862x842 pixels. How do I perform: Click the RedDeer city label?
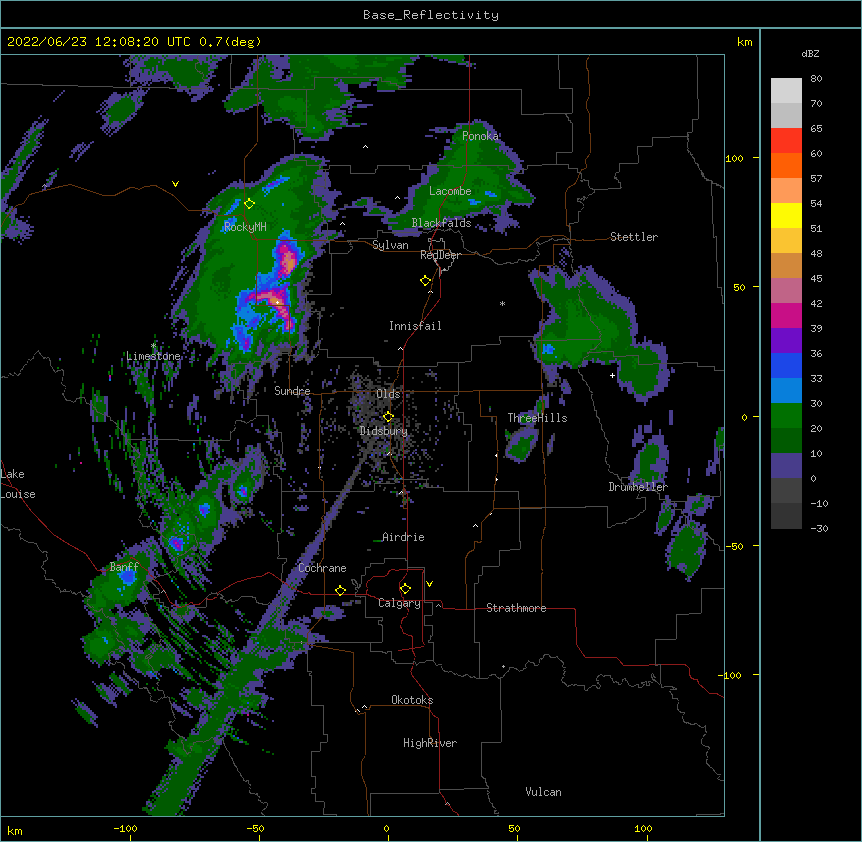pyautogui.click(x=440, y=255)
